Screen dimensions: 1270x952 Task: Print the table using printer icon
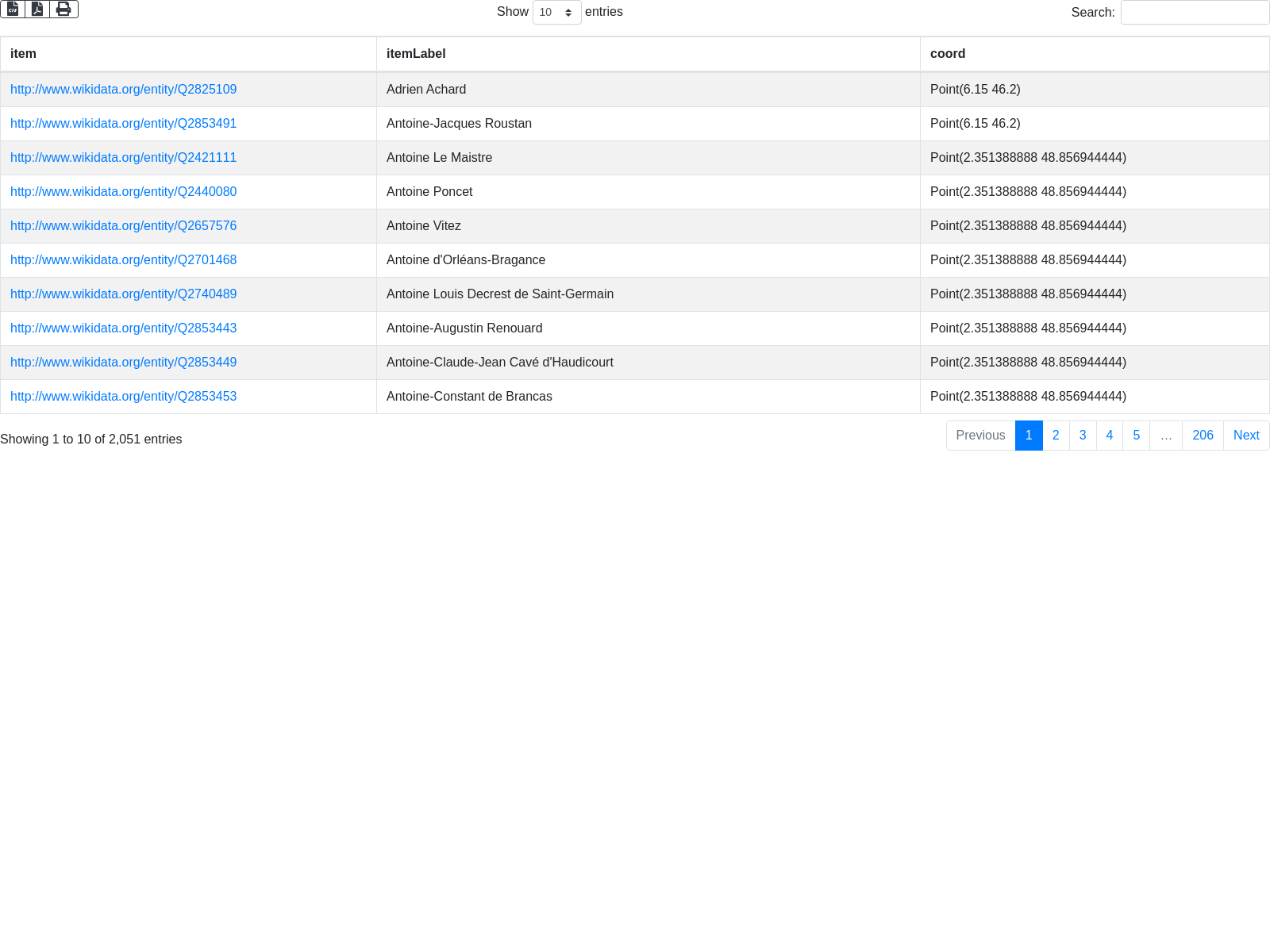pyautogui.click(x=63, y=10)
